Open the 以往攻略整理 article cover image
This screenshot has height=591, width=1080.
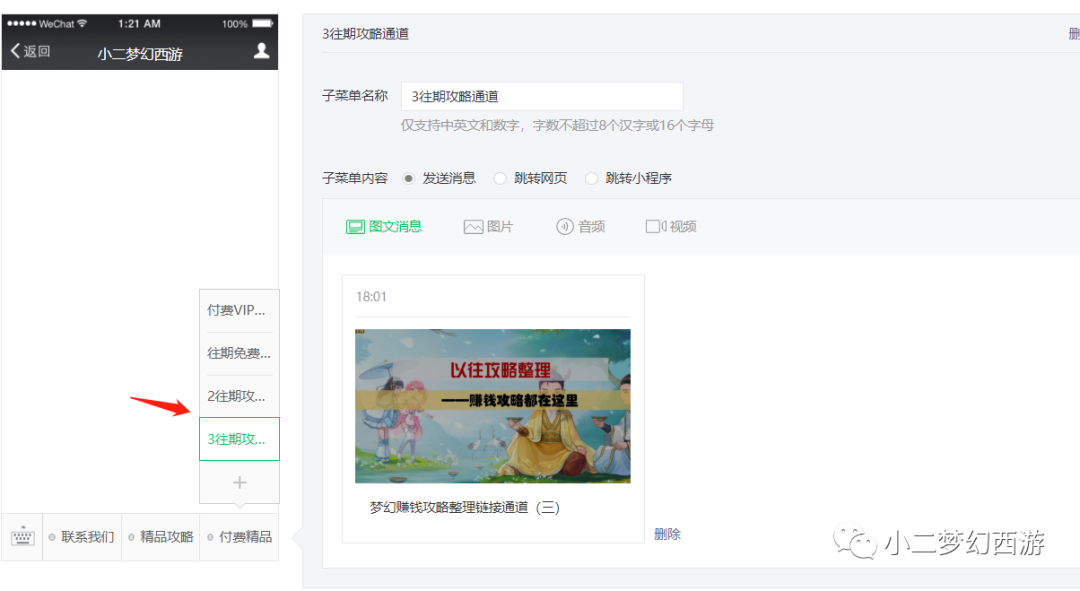492,406
